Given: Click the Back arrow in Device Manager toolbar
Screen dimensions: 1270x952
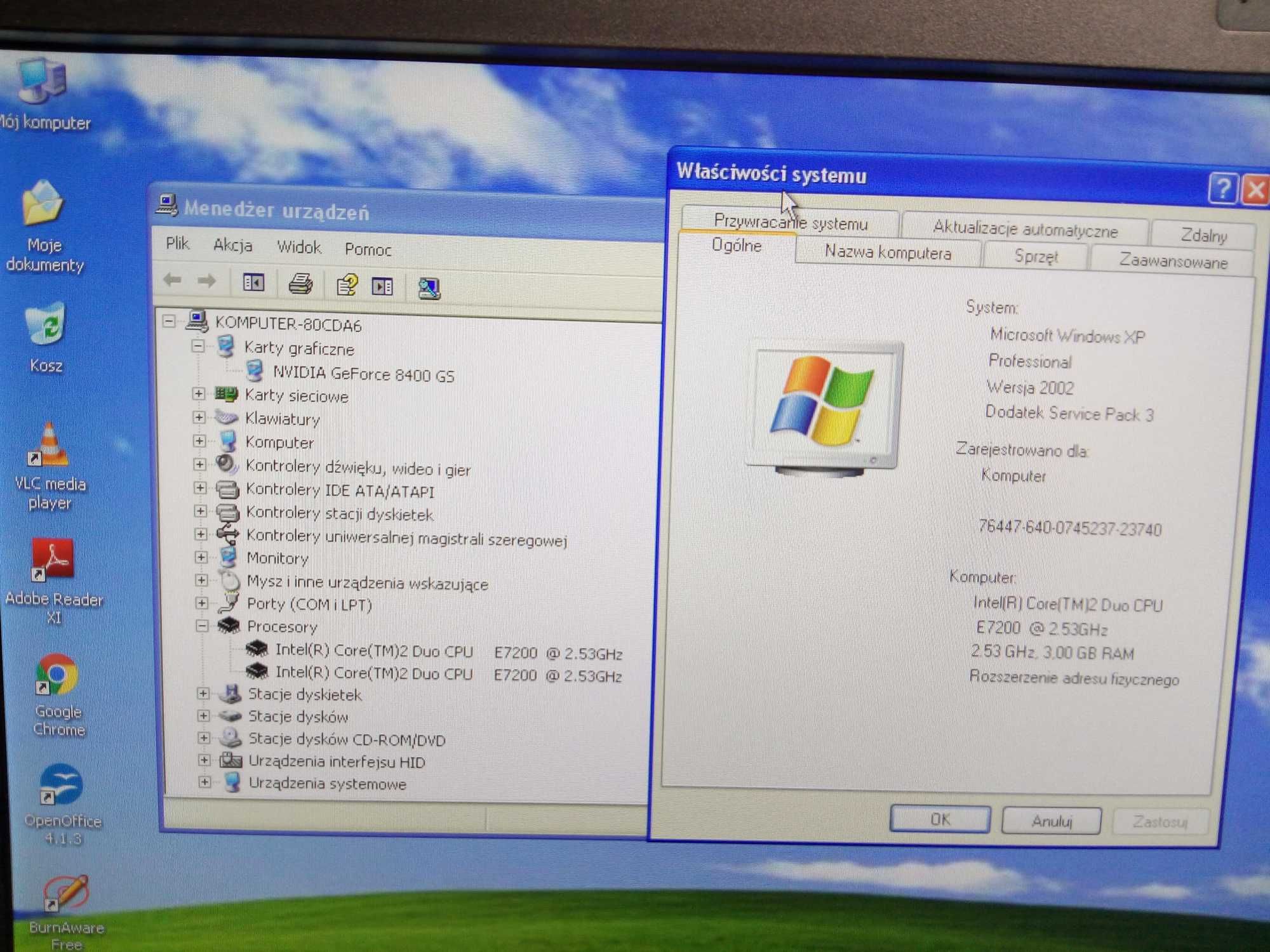Looking at the screenshot, I should (172, 280).
